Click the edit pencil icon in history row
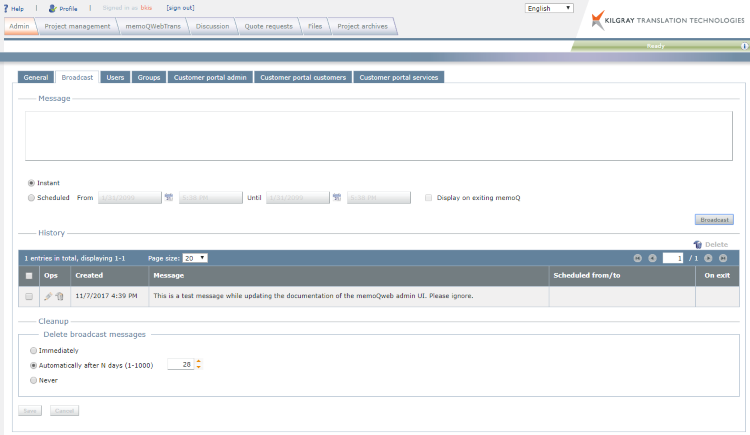Viewport: 750px width, 435px height. coord(48,296)
